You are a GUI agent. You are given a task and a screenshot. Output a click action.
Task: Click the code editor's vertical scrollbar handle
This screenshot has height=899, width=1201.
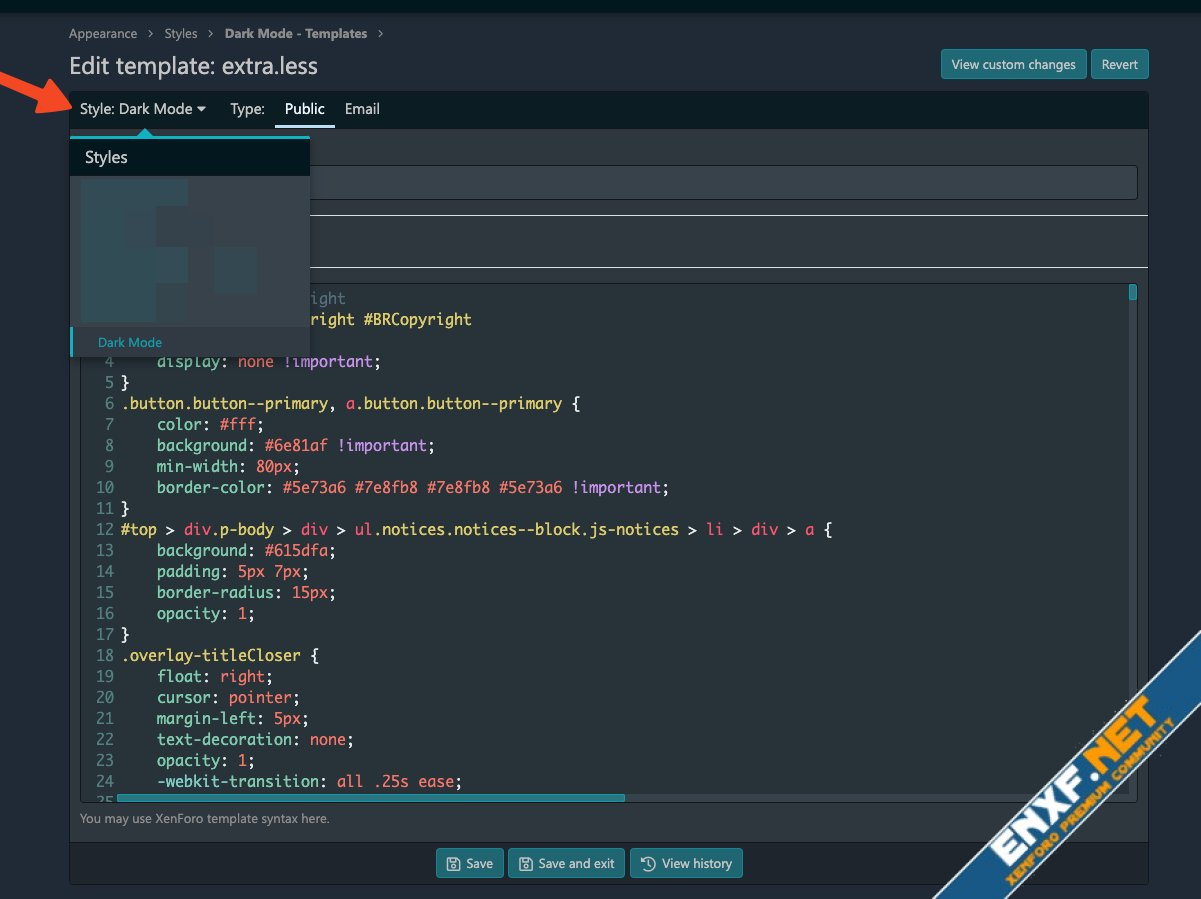point(1132,293)
